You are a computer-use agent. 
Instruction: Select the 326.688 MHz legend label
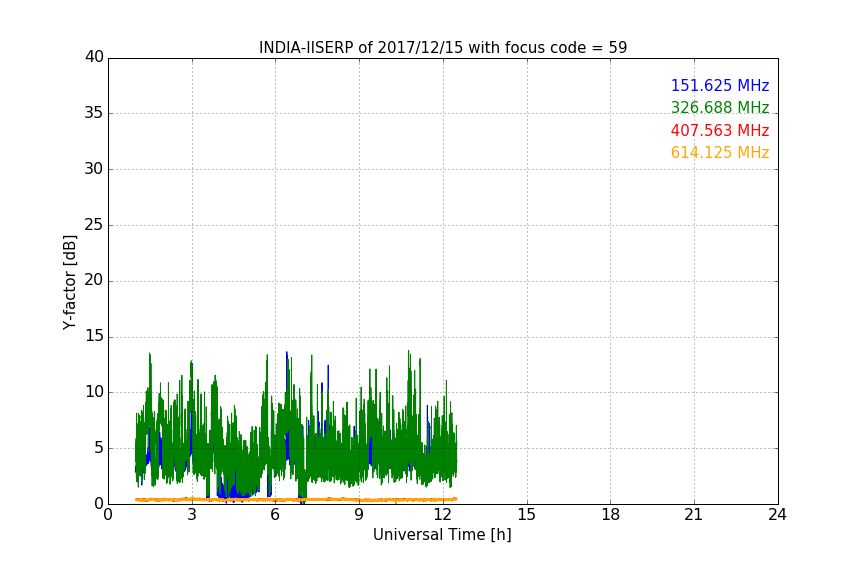tap(720, 107)
